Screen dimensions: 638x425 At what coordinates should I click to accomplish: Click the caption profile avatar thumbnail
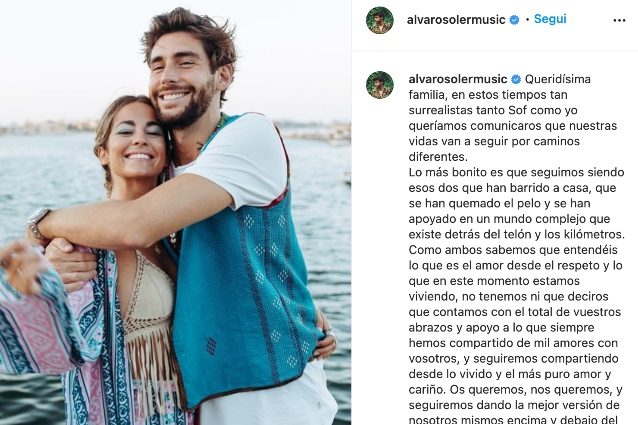tap(380, 85)
